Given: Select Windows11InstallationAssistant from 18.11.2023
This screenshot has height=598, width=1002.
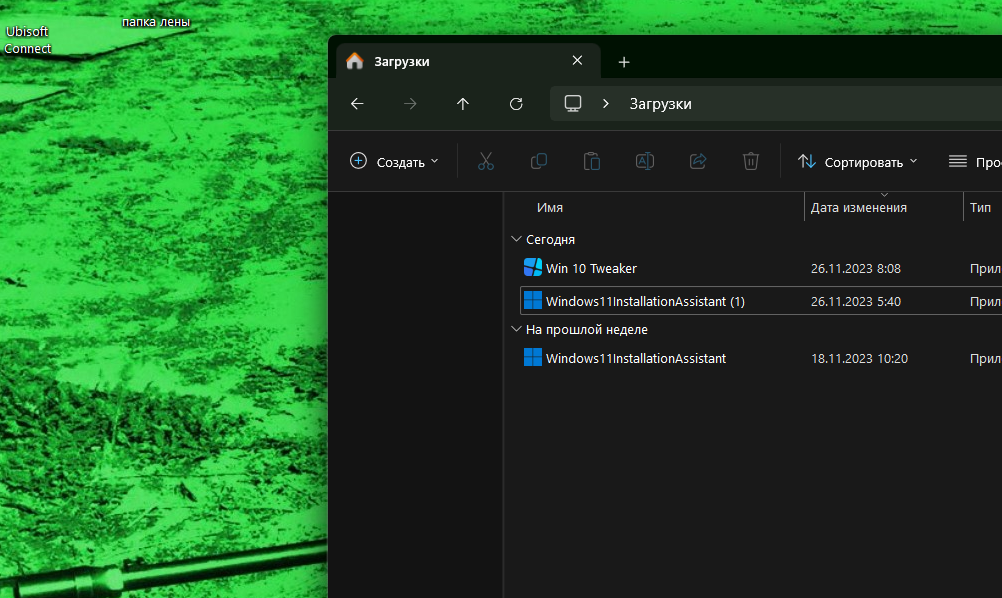Looking at the screenshot, I should (636, 358).
